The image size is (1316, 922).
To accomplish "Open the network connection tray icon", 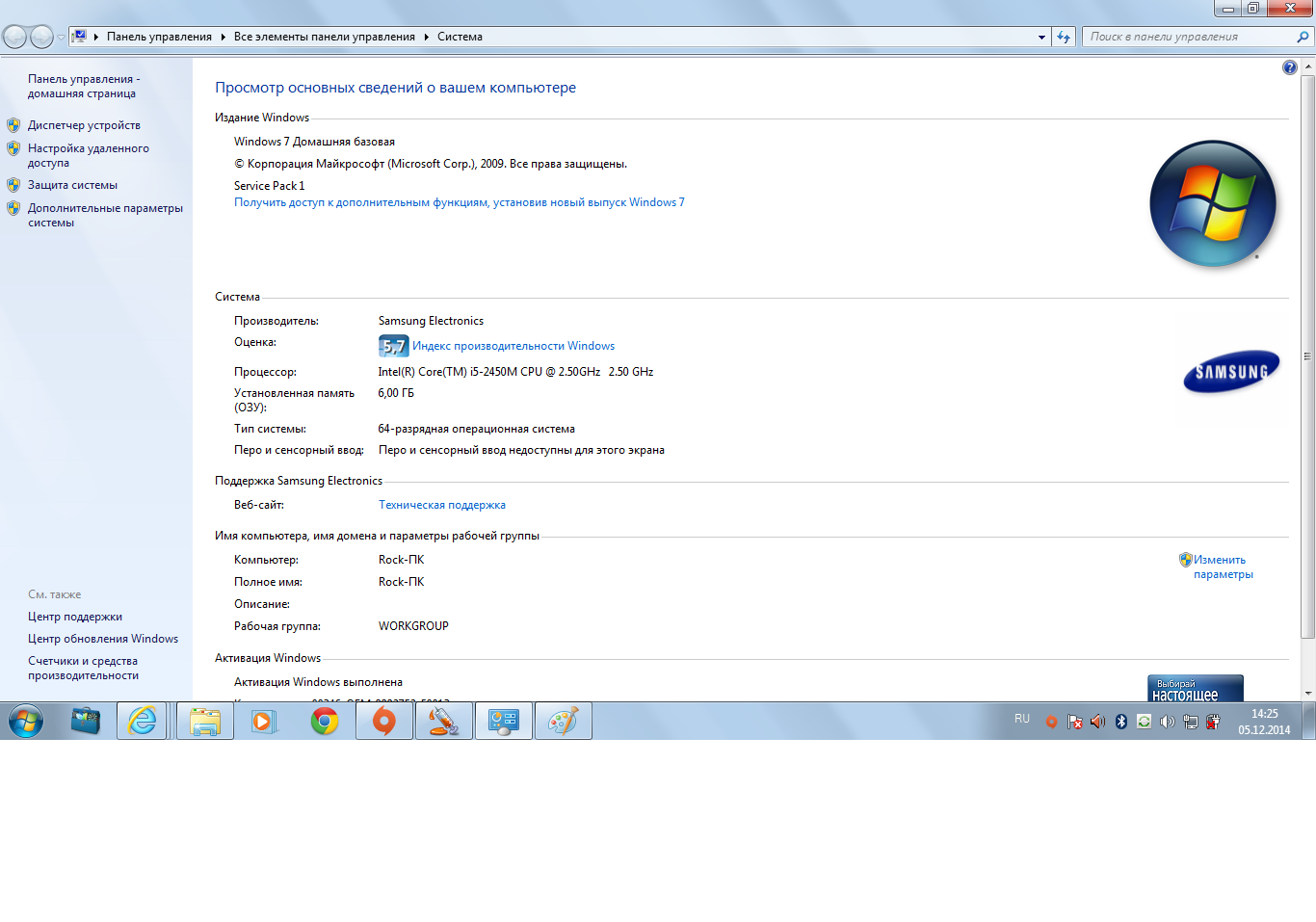I will point(1191,722).
